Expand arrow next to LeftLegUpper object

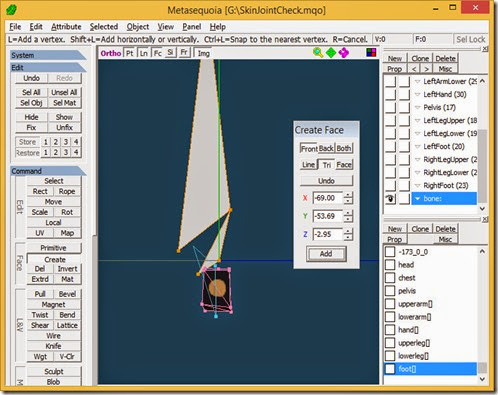[417, 120]
